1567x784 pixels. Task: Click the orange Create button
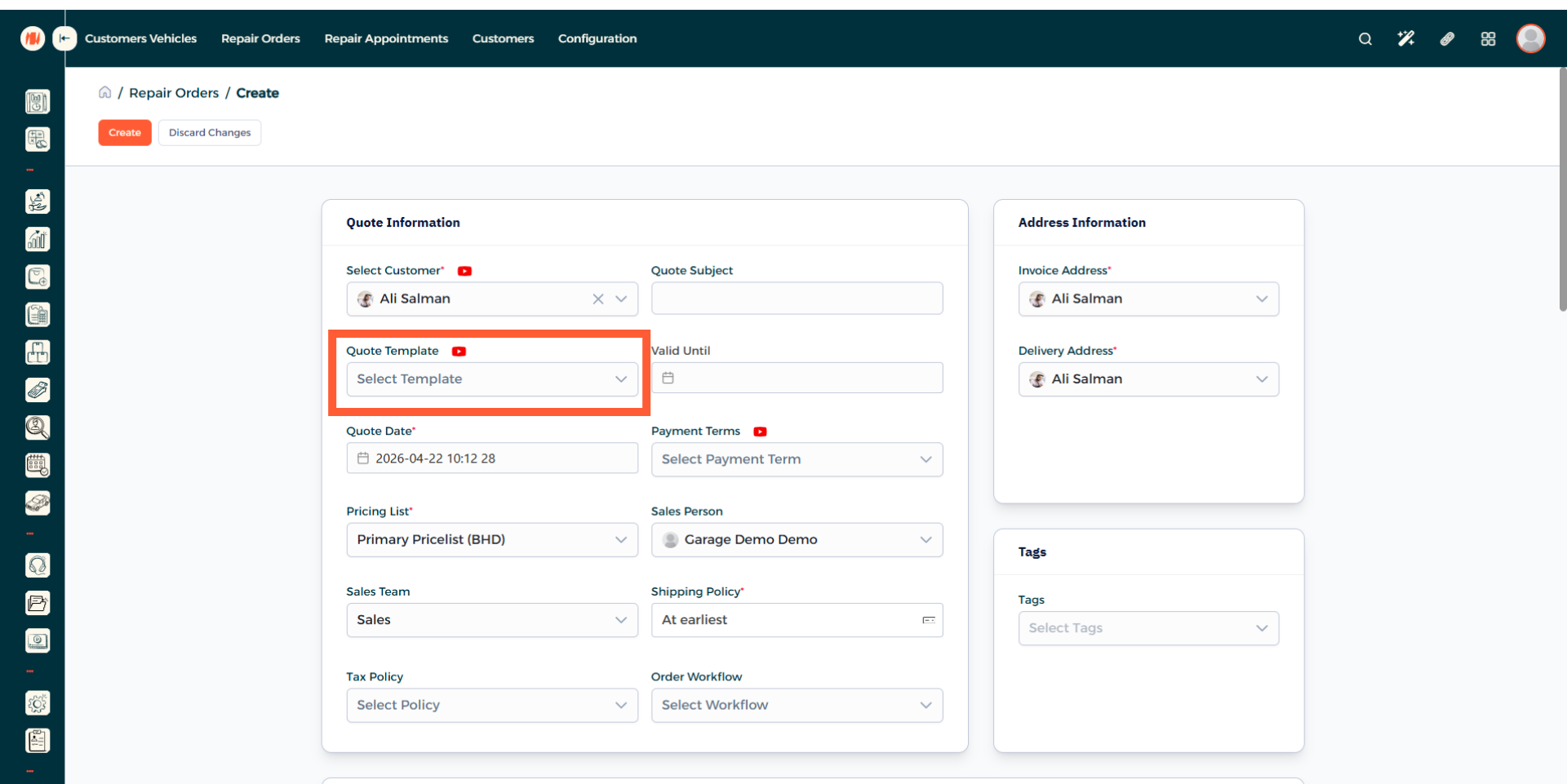[125, 132]
